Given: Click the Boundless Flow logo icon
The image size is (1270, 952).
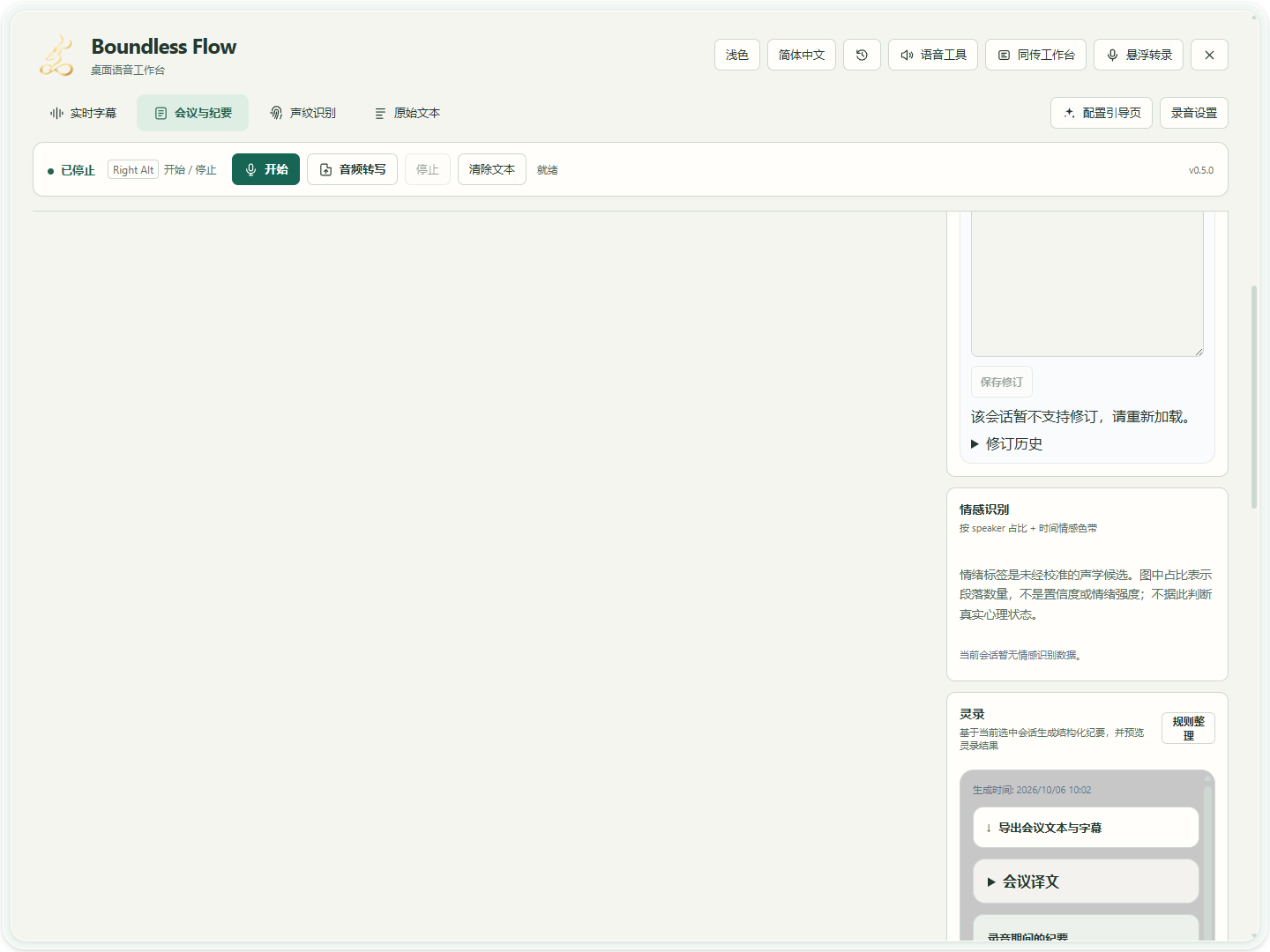Looking at the screenshot, I should point(56,56).
